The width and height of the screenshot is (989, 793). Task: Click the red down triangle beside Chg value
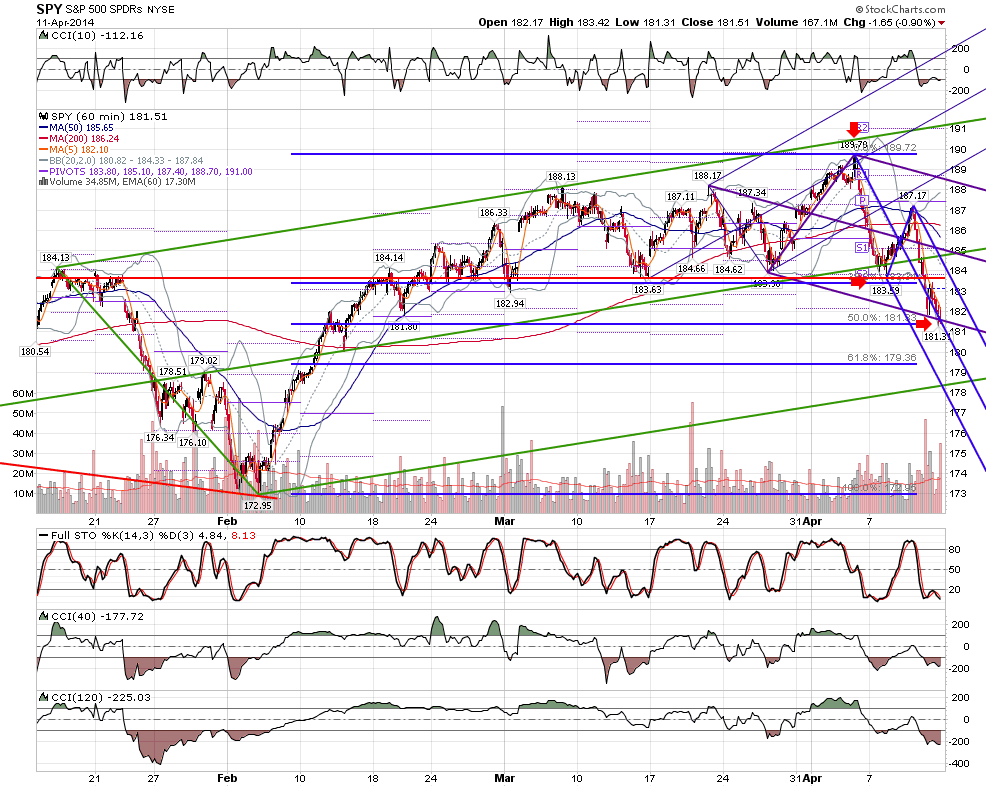[942, 23]
